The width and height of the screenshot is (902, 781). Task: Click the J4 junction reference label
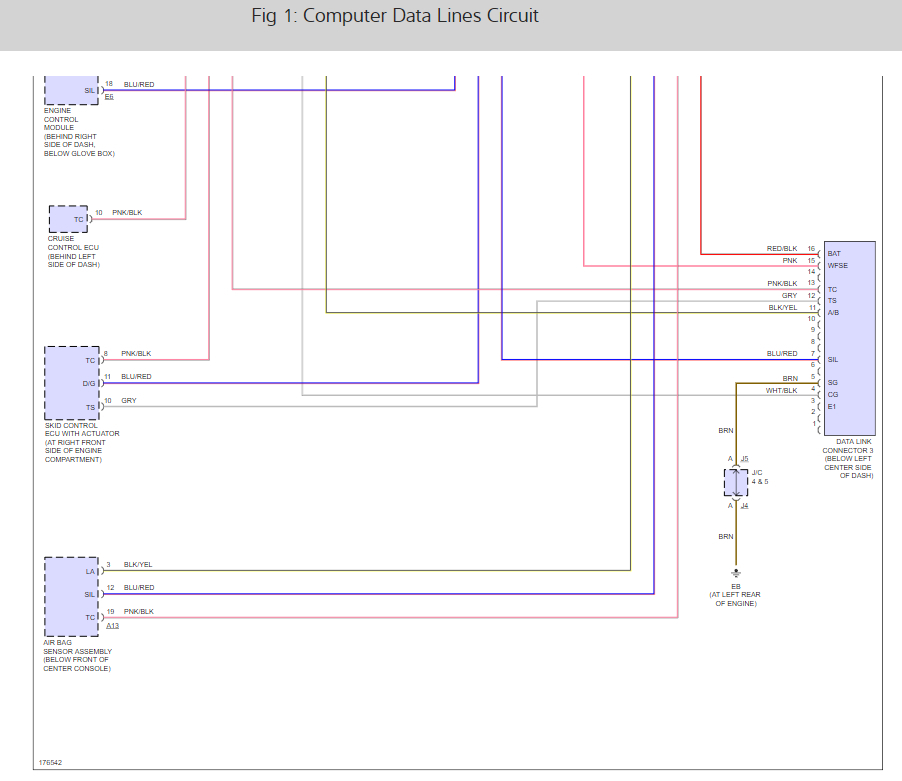pyautogui.click(x=744, y=506)
